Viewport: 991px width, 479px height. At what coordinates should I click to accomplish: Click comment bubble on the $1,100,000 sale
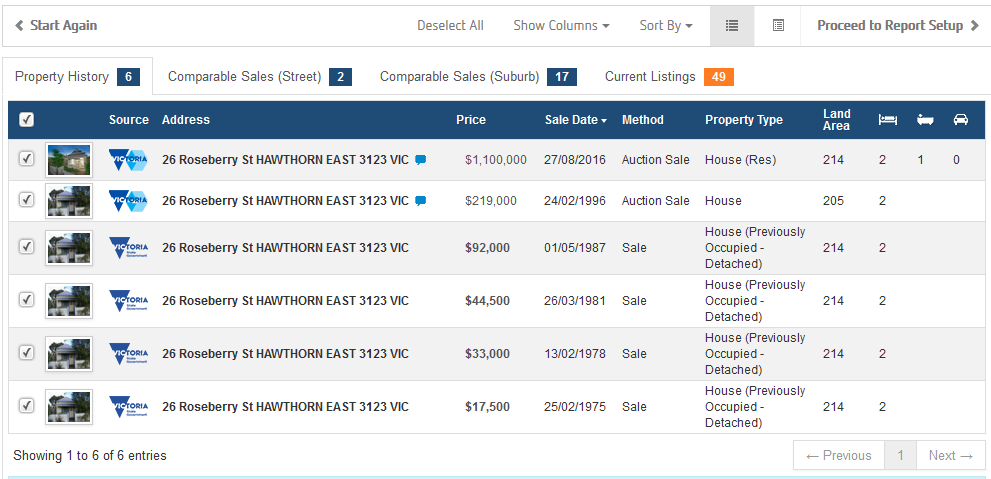420,160
